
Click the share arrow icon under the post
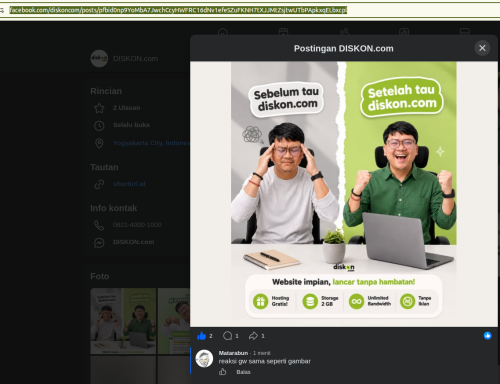pyautogui.click(x=253, y=336)
